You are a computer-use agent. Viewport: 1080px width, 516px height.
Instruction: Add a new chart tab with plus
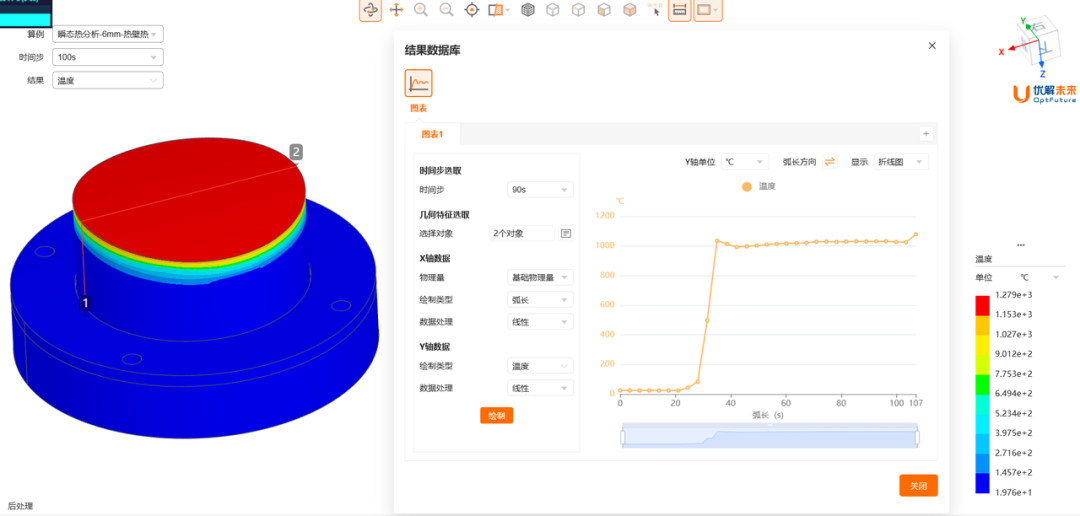click(926, 134)
